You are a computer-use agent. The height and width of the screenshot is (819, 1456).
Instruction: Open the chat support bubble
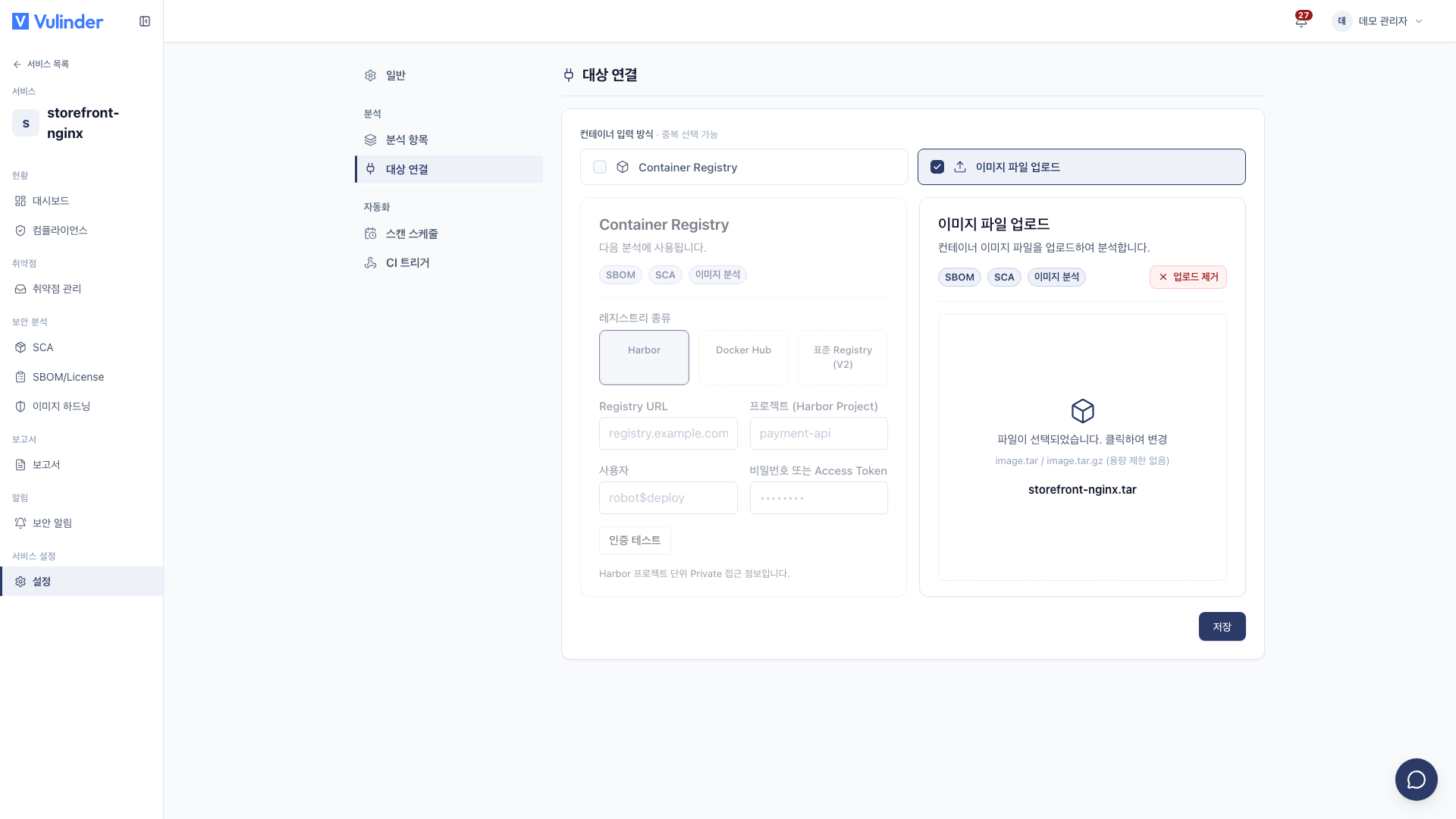click(1416, 779)
